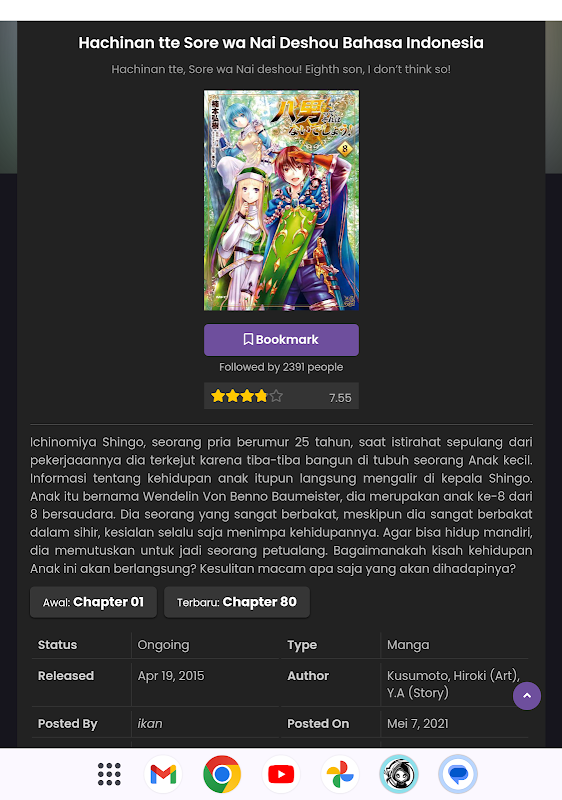Viewport: 562px width, 800px height.
Task: Click the poster name ikan
Action: click(150, 723)
